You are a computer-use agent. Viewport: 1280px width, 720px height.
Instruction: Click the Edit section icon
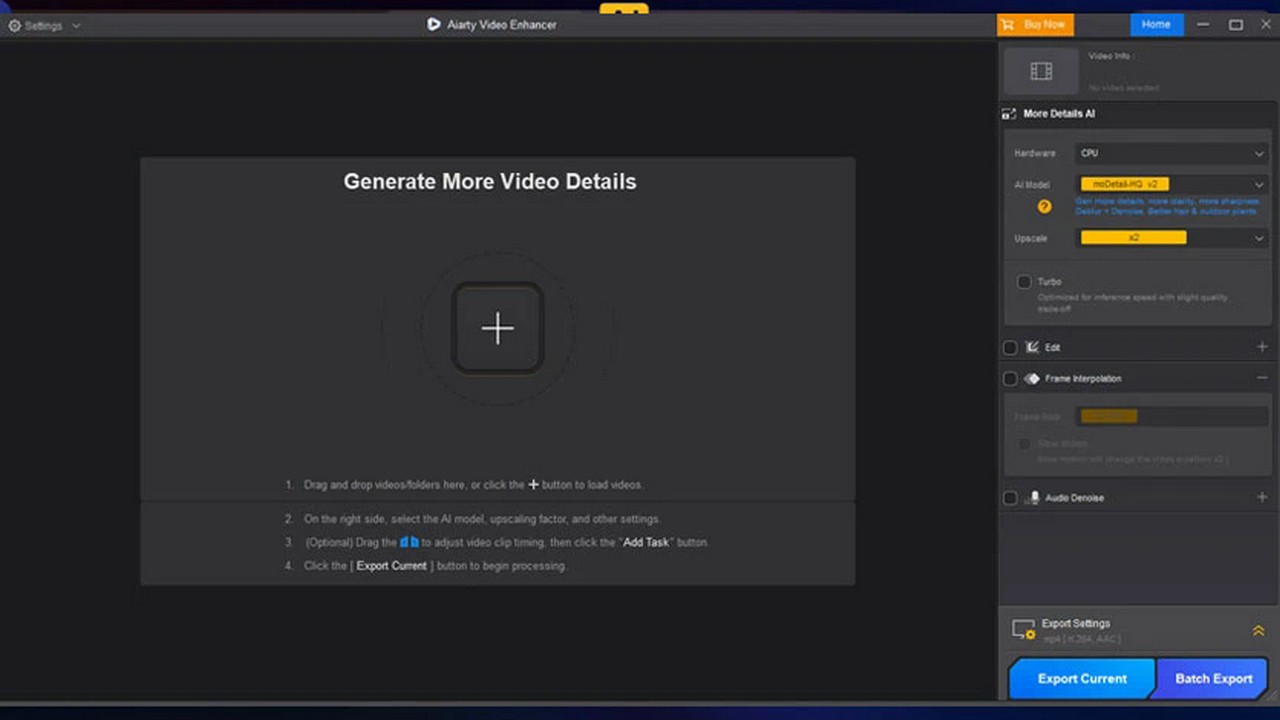coord(1032,347)
